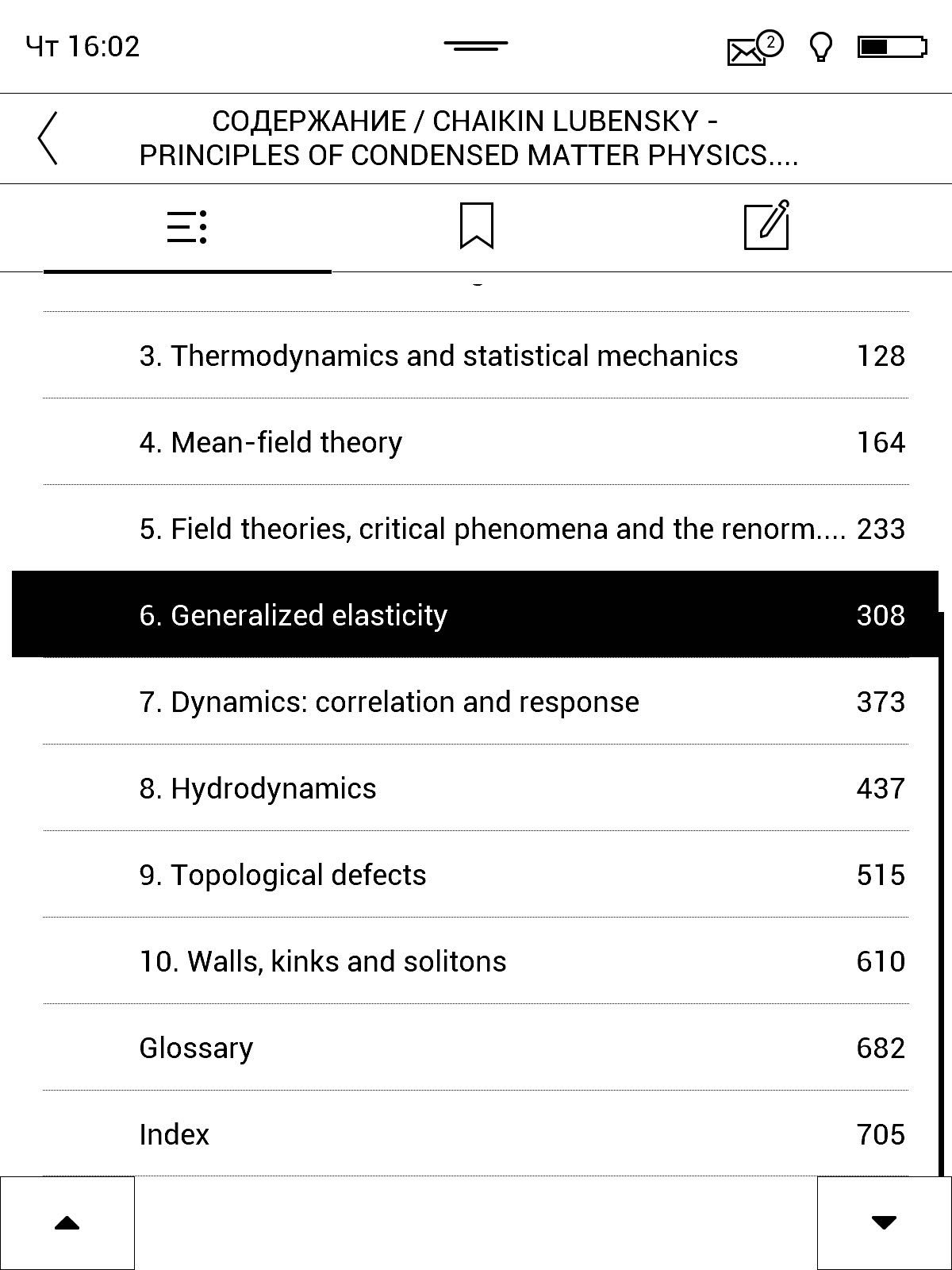Open the Glossary entry
Image resolution: width=952 pixels, height=1270 pixels.
click(476, 1048)
